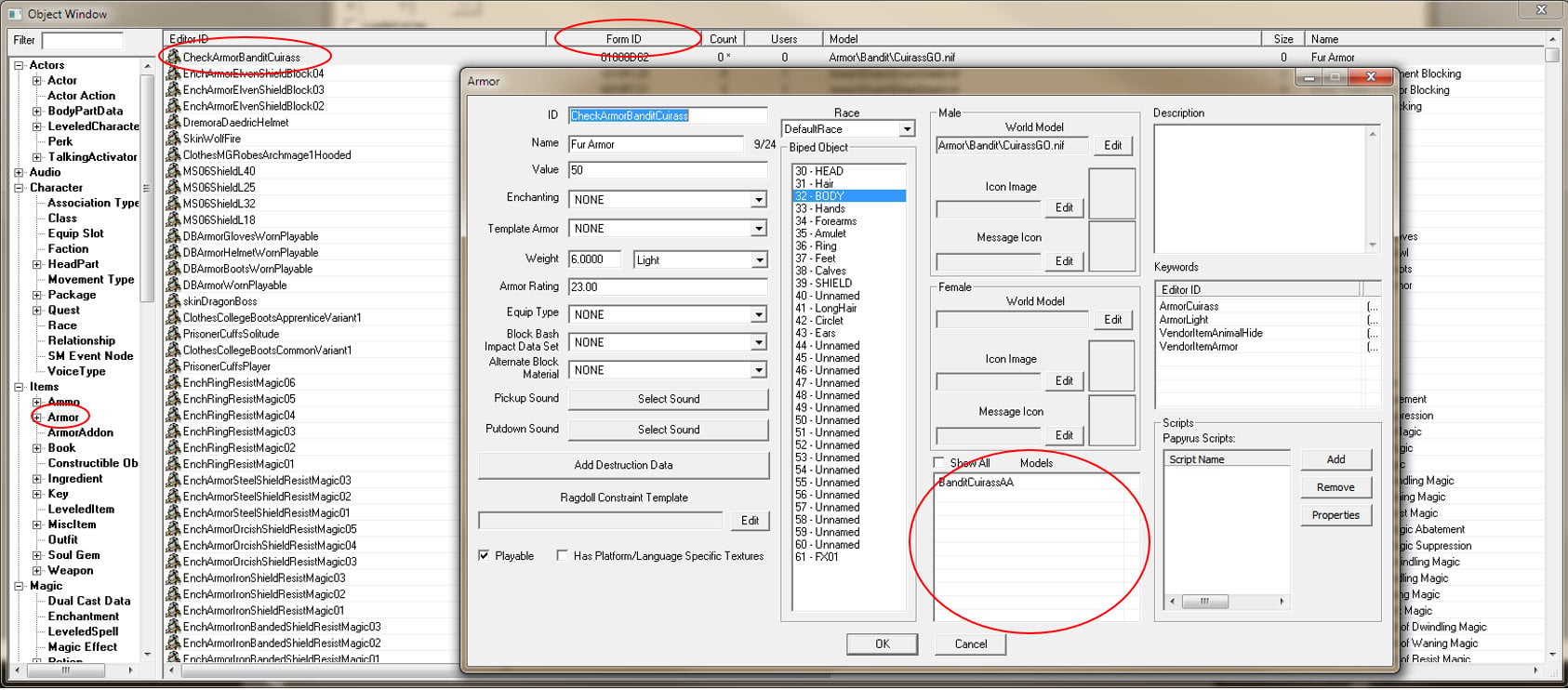
Task: Enable Has Platform/Language Specific Textures
Action: pyautogui.click(x=562, y=555)
